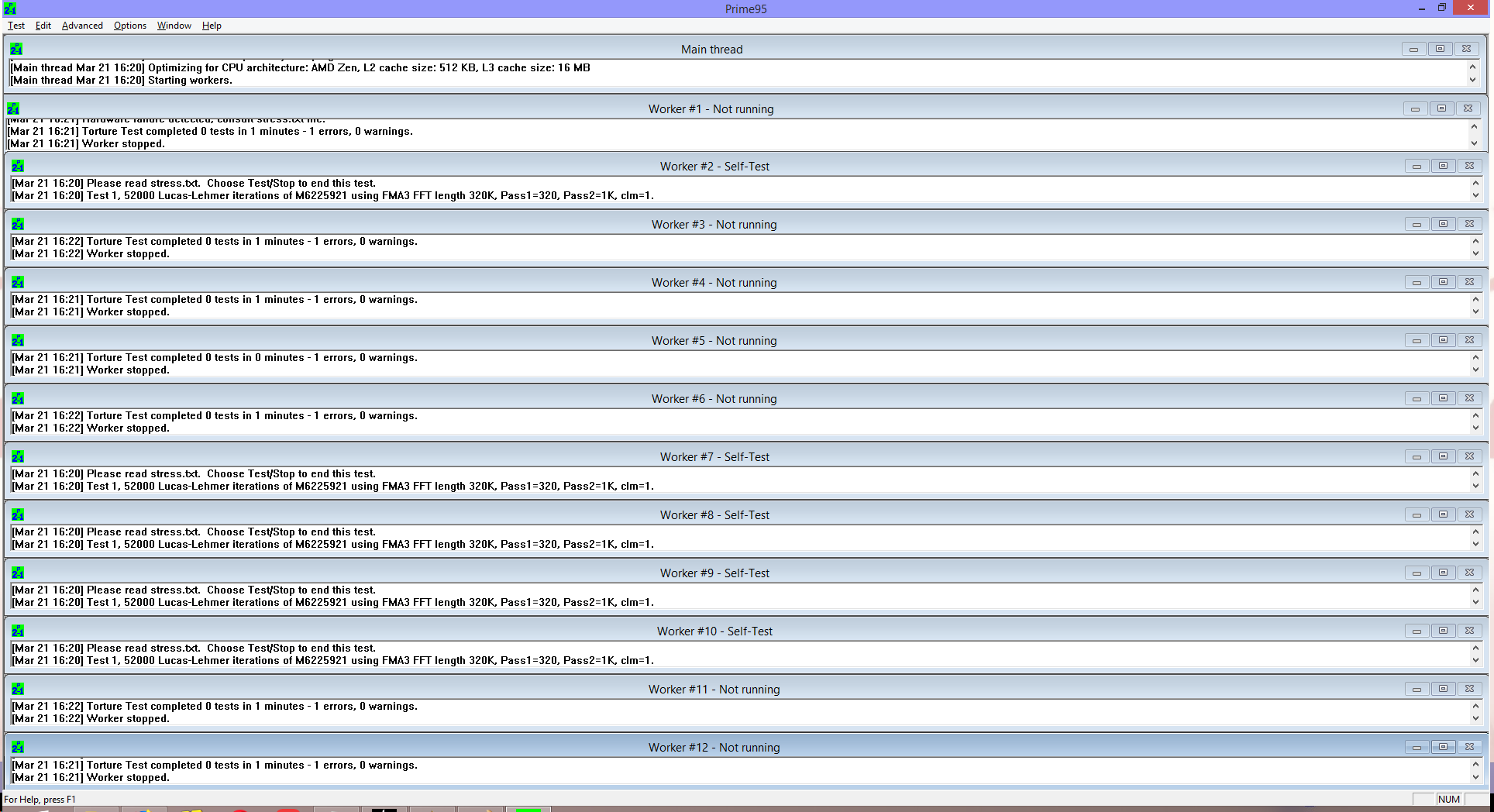1494x812 pixels.
Task: Open the Help menu
Action: point(212,26)
